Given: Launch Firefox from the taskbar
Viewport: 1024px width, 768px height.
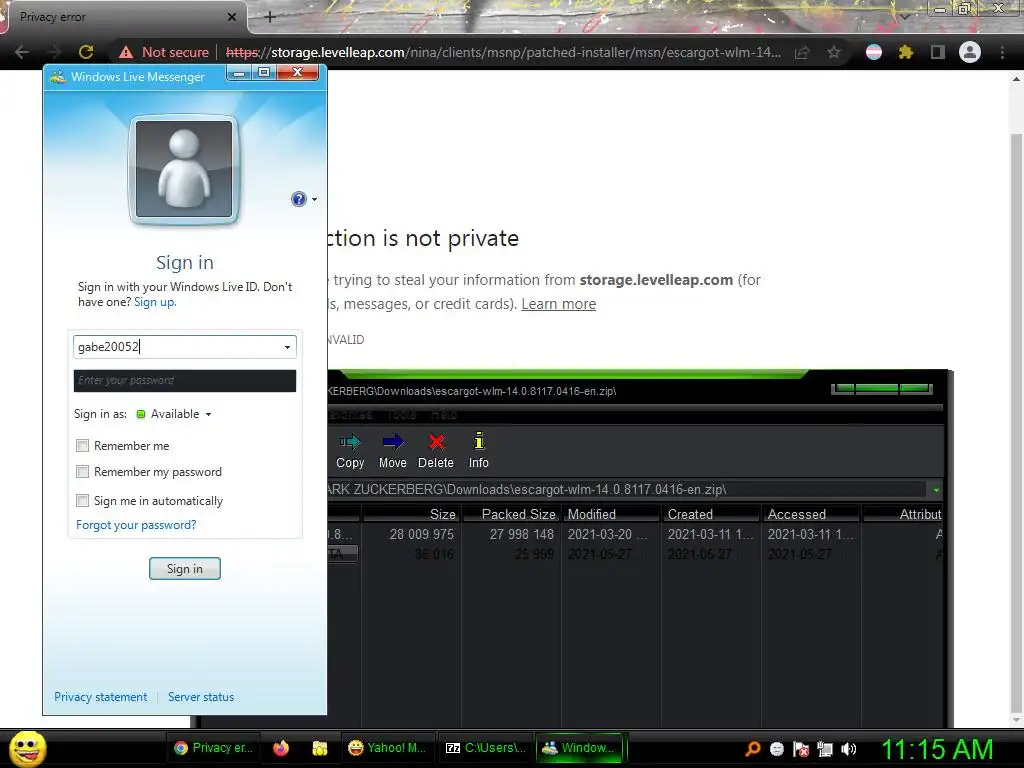Looking at the screenshot, I should tap(281, 748).
